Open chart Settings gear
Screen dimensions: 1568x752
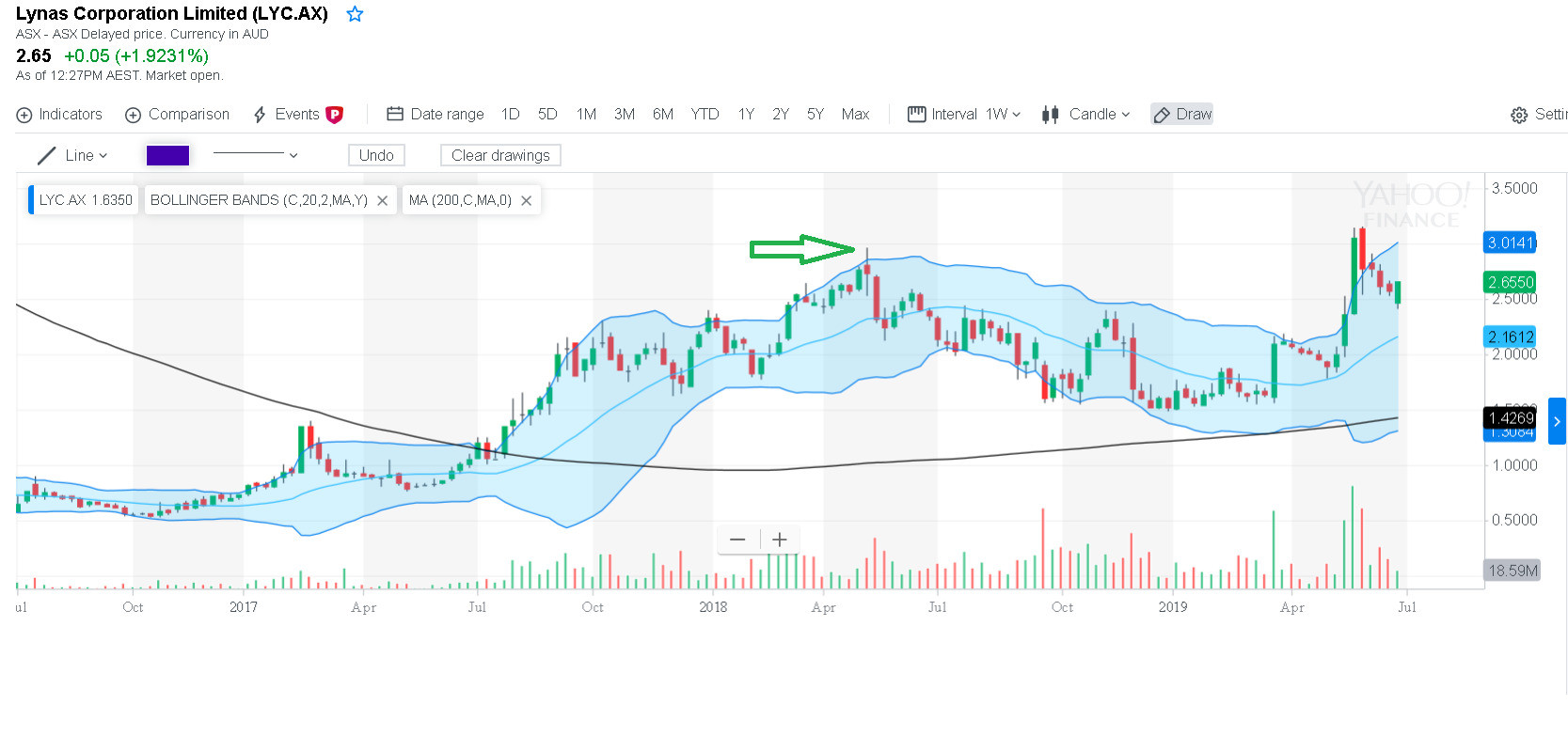(1519, 116)
